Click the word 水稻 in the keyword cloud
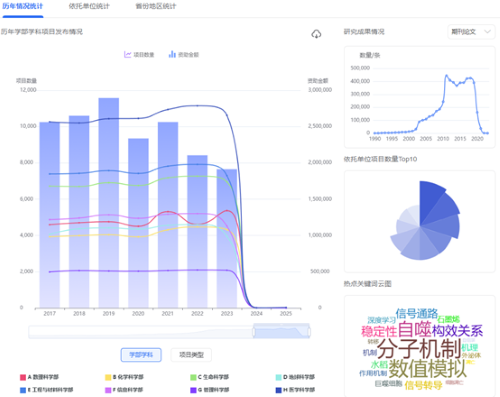Image resolution: width=500 pixels, height=397 pixels. (379, 365)
